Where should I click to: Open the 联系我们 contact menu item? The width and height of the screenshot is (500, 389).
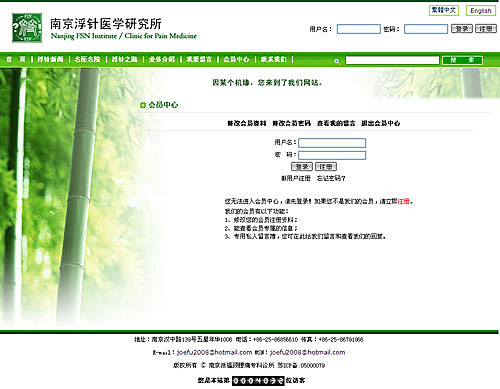click(x=274, y=59)
